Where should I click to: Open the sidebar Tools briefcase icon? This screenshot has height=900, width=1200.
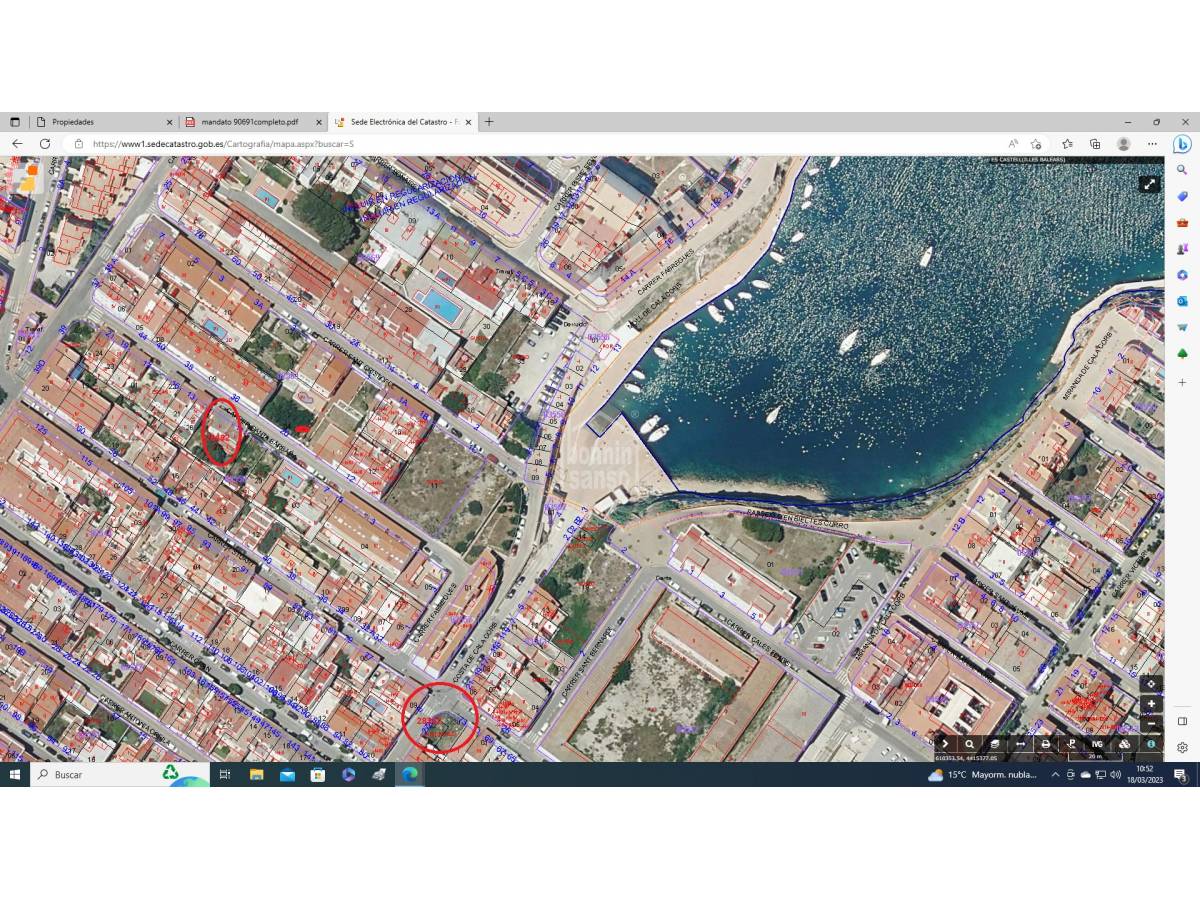tap(1182, 222)
